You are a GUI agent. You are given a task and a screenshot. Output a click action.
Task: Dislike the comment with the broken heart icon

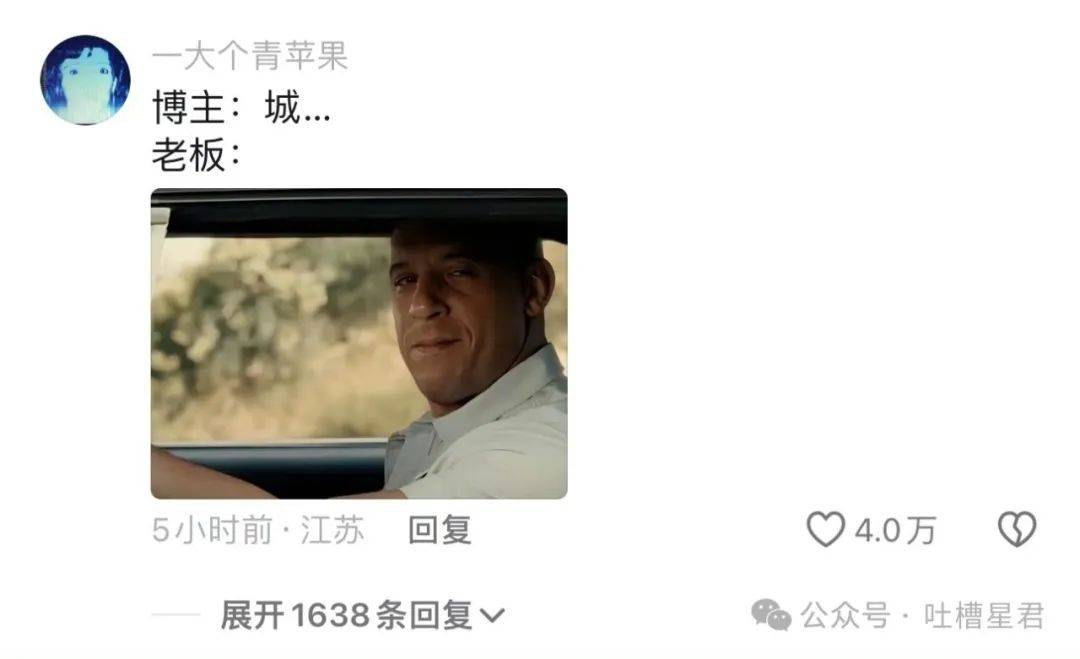click(1017, 530)
